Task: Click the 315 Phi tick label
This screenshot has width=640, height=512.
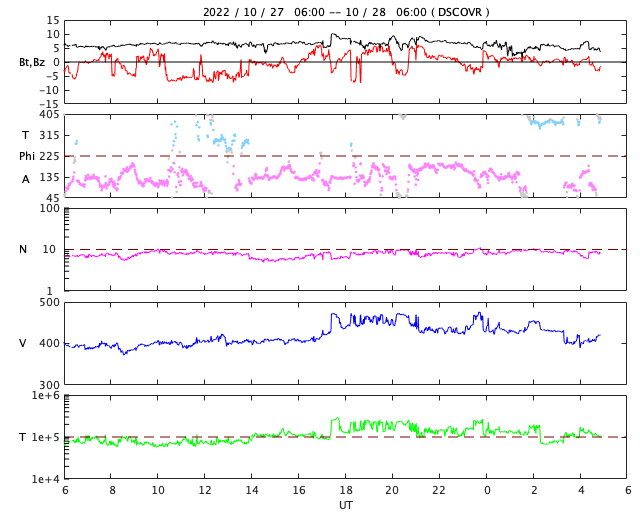Action: [49, 135]
